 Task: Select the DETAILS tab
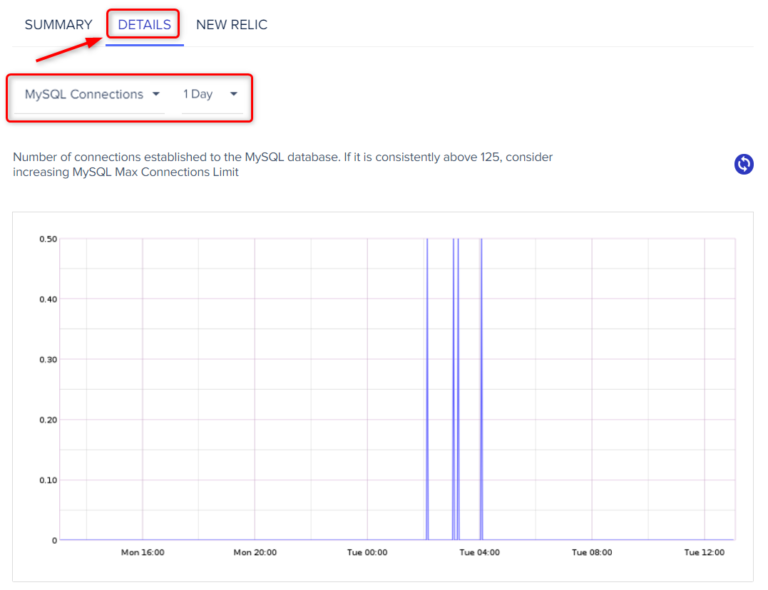[x=144, y=25]
